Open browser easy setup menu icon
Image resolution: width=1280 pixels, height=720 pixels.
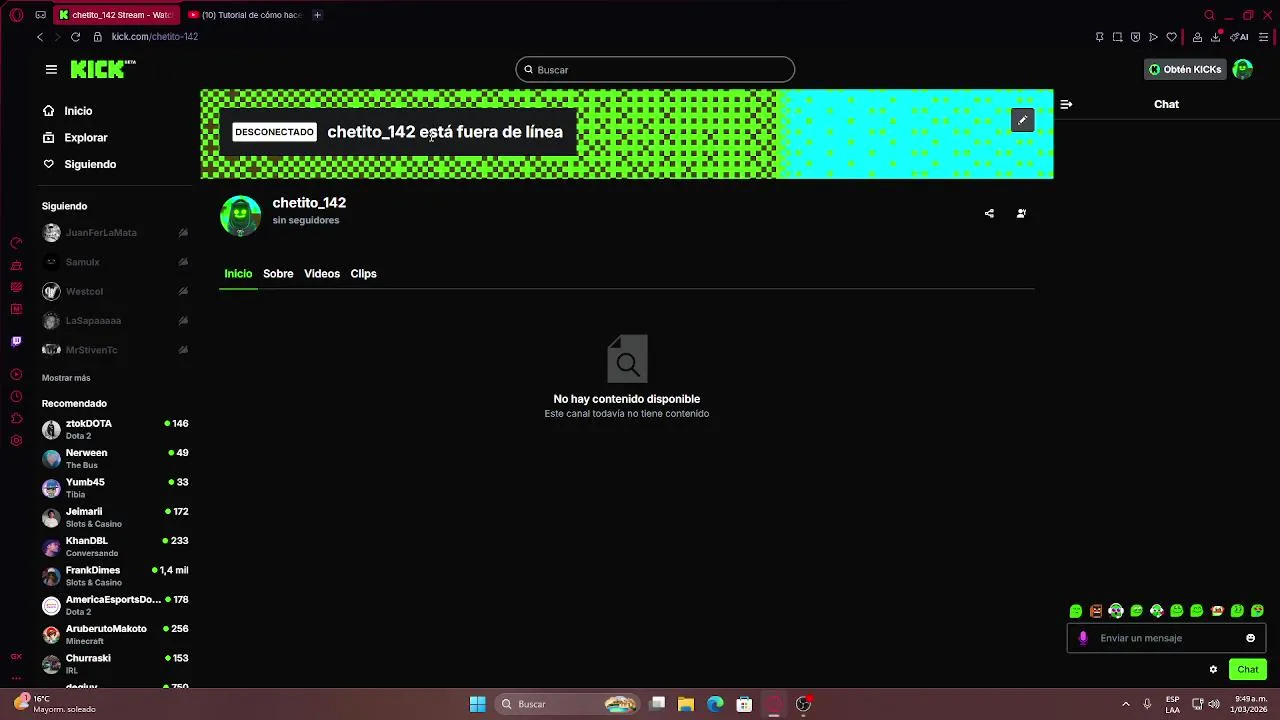[x=1264, y=37]
